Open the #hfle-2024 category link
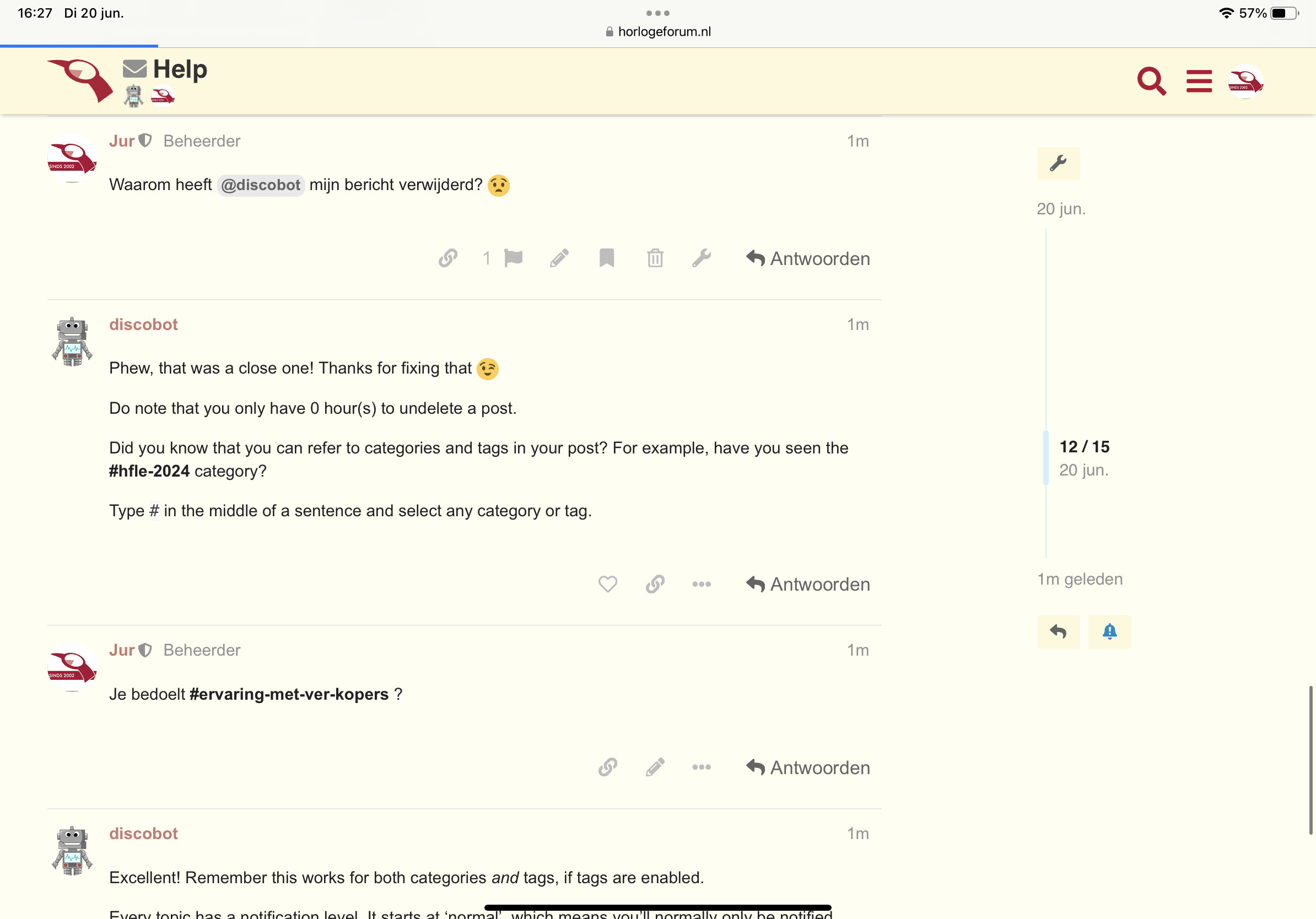Screen dimensions: 1316x919 (149, 471)
